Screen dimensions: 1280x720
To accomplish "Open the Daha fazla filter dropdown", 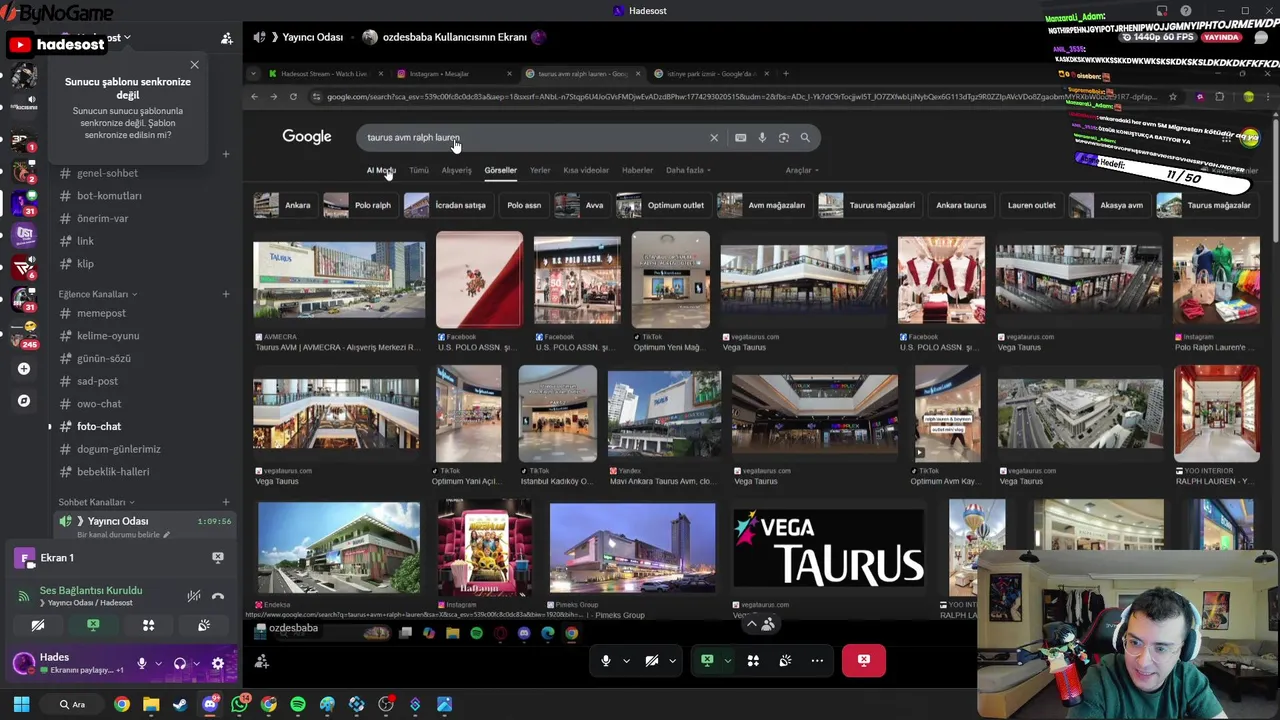I will 687,170.
